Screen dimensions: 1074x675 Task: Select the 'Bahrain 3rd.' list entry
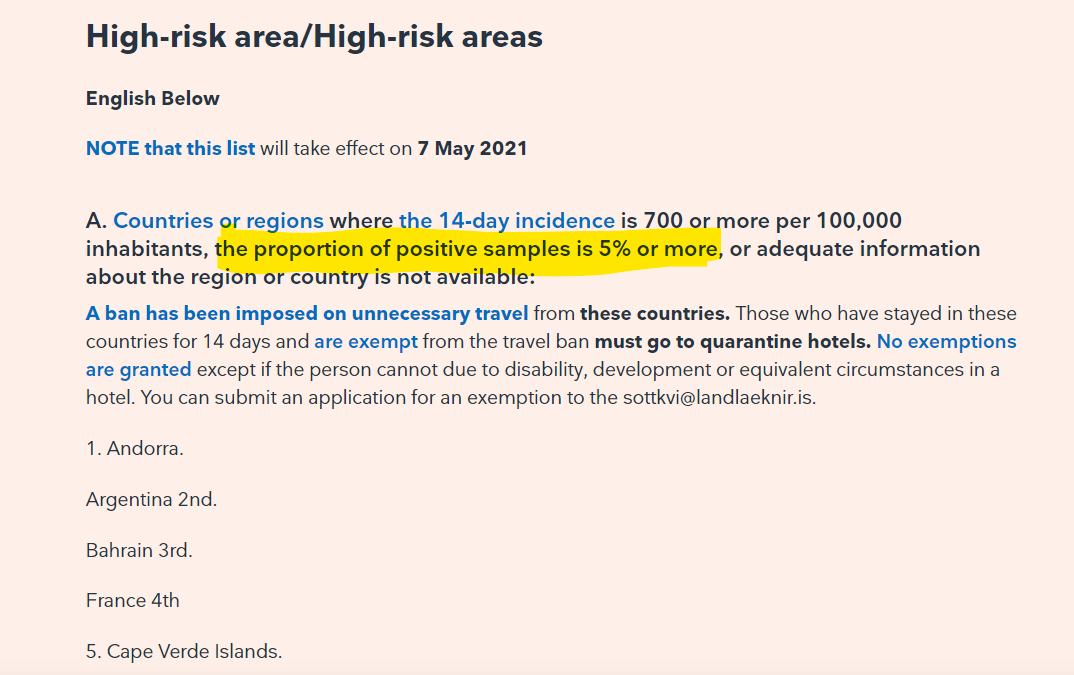pos(139,550)
